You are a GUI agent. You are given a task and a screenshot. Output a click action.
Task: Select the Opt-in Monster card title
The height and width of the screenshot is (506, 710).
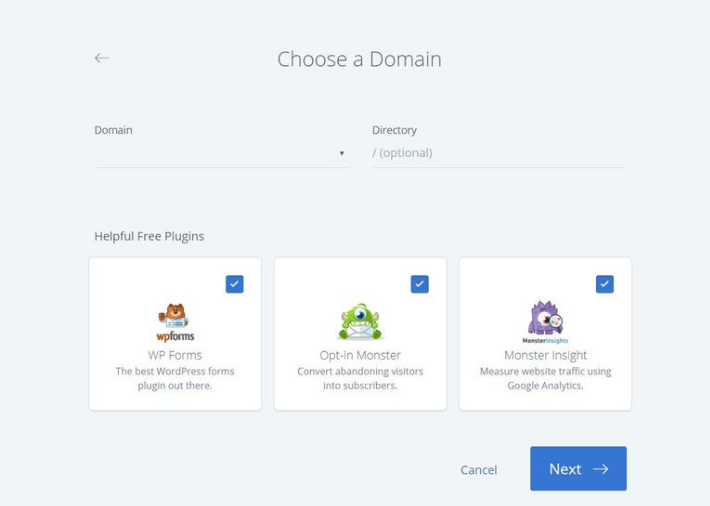point(360,355)
